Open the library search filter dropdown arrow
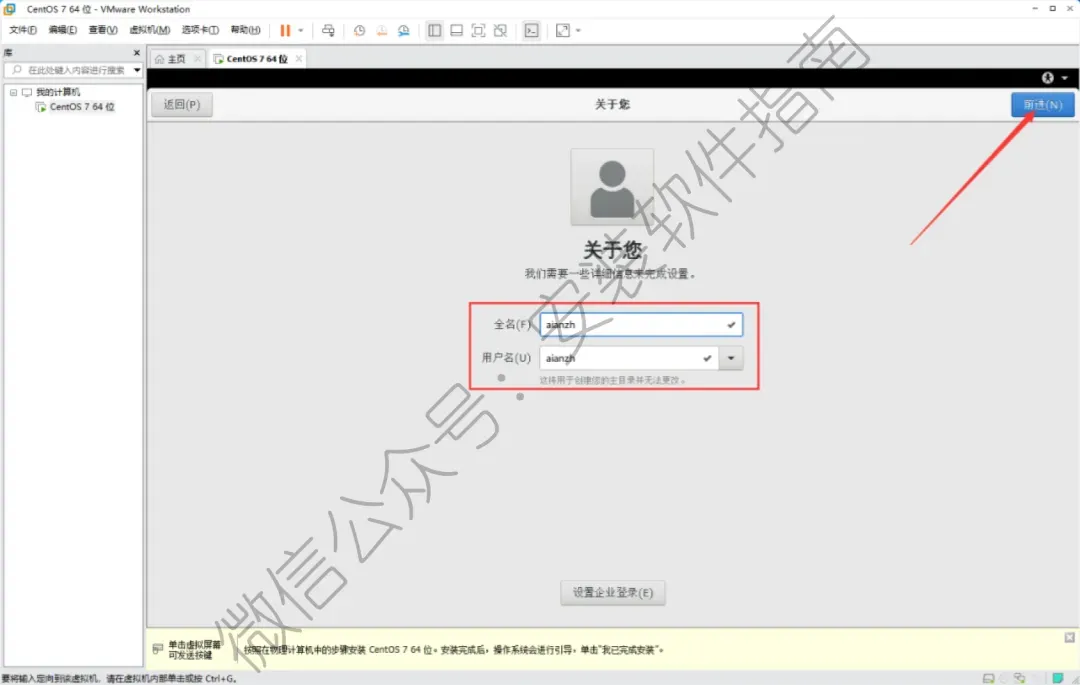 136,70
